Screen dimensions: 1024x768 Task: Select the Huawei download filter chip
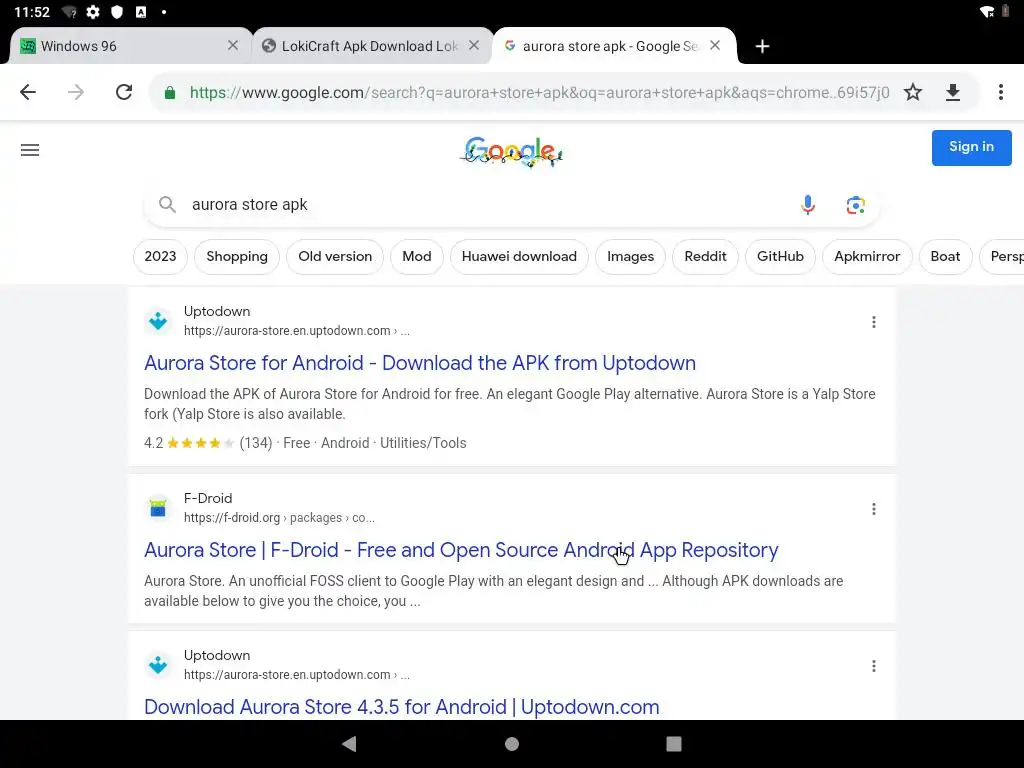(x=519, y=257)
